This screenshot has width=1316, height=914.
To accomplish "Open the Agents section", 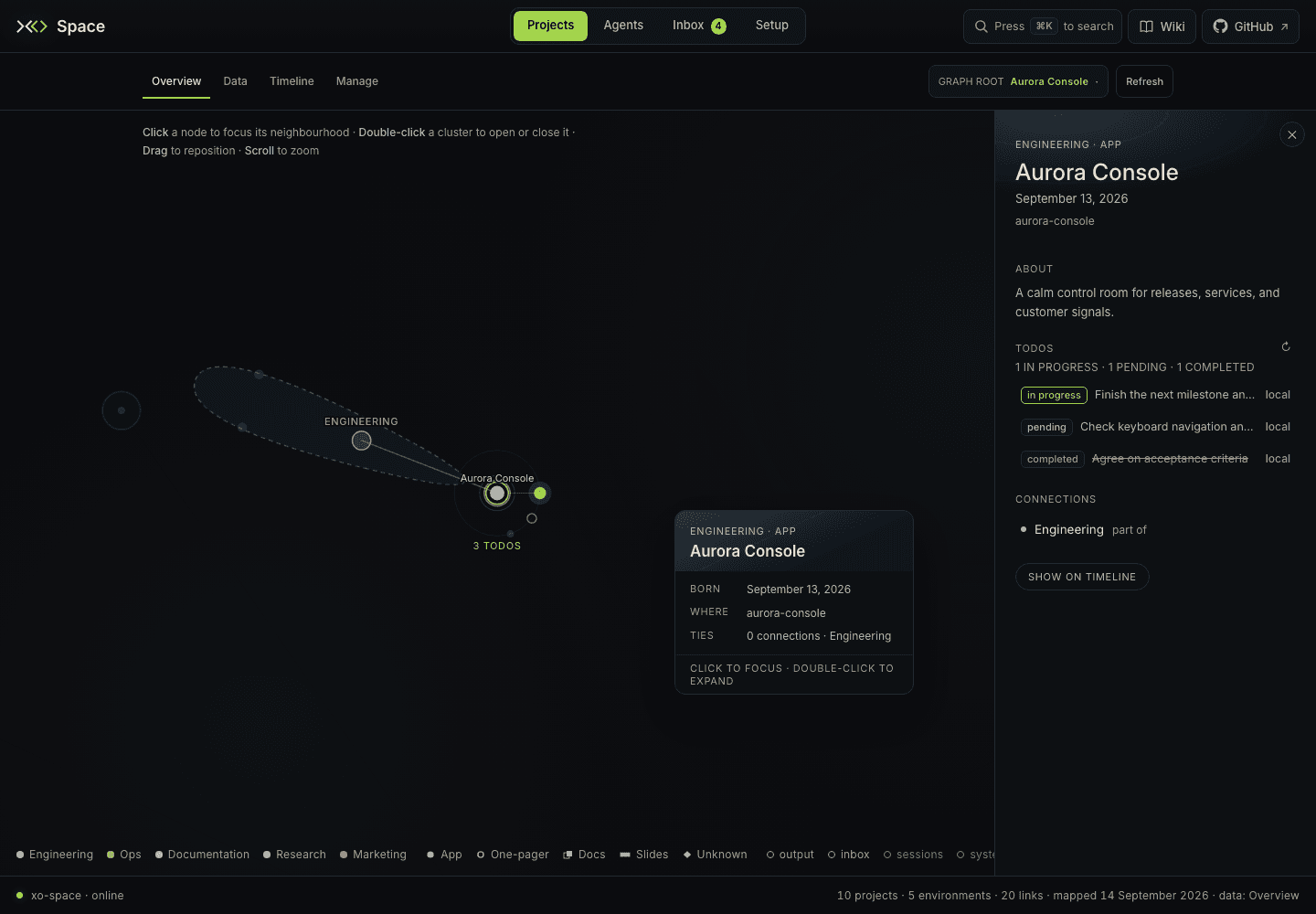I will [623, 26].
